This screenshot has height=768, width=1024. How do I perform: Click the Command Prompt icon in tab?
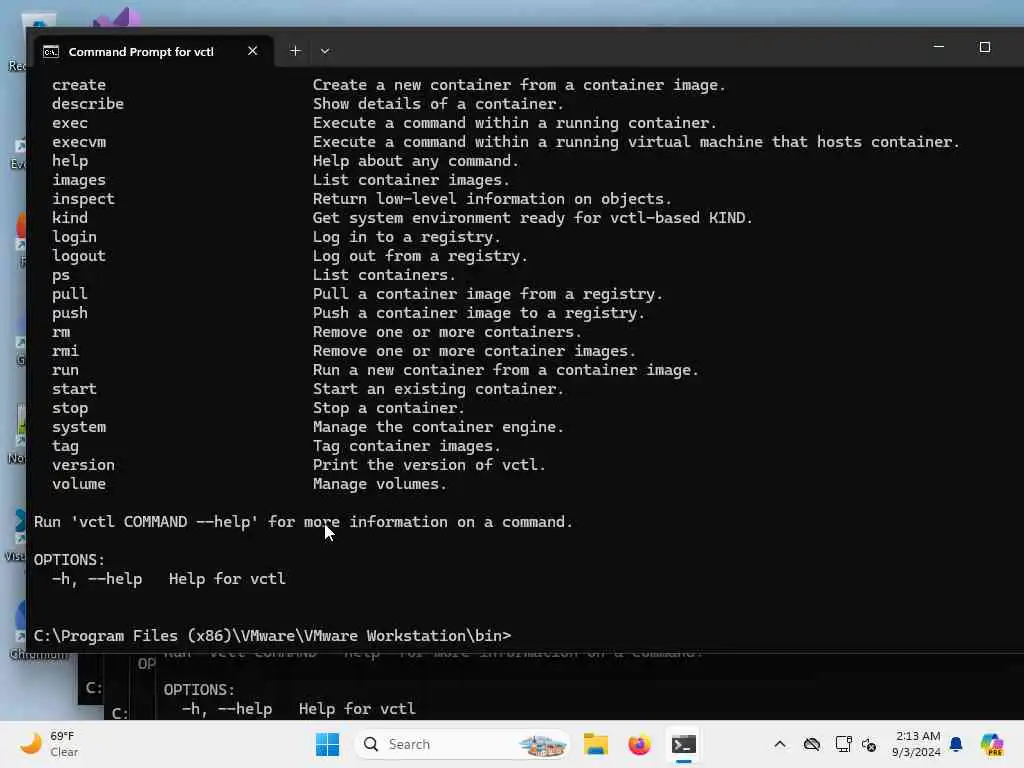pyautogui.click(x=51, y=52)
